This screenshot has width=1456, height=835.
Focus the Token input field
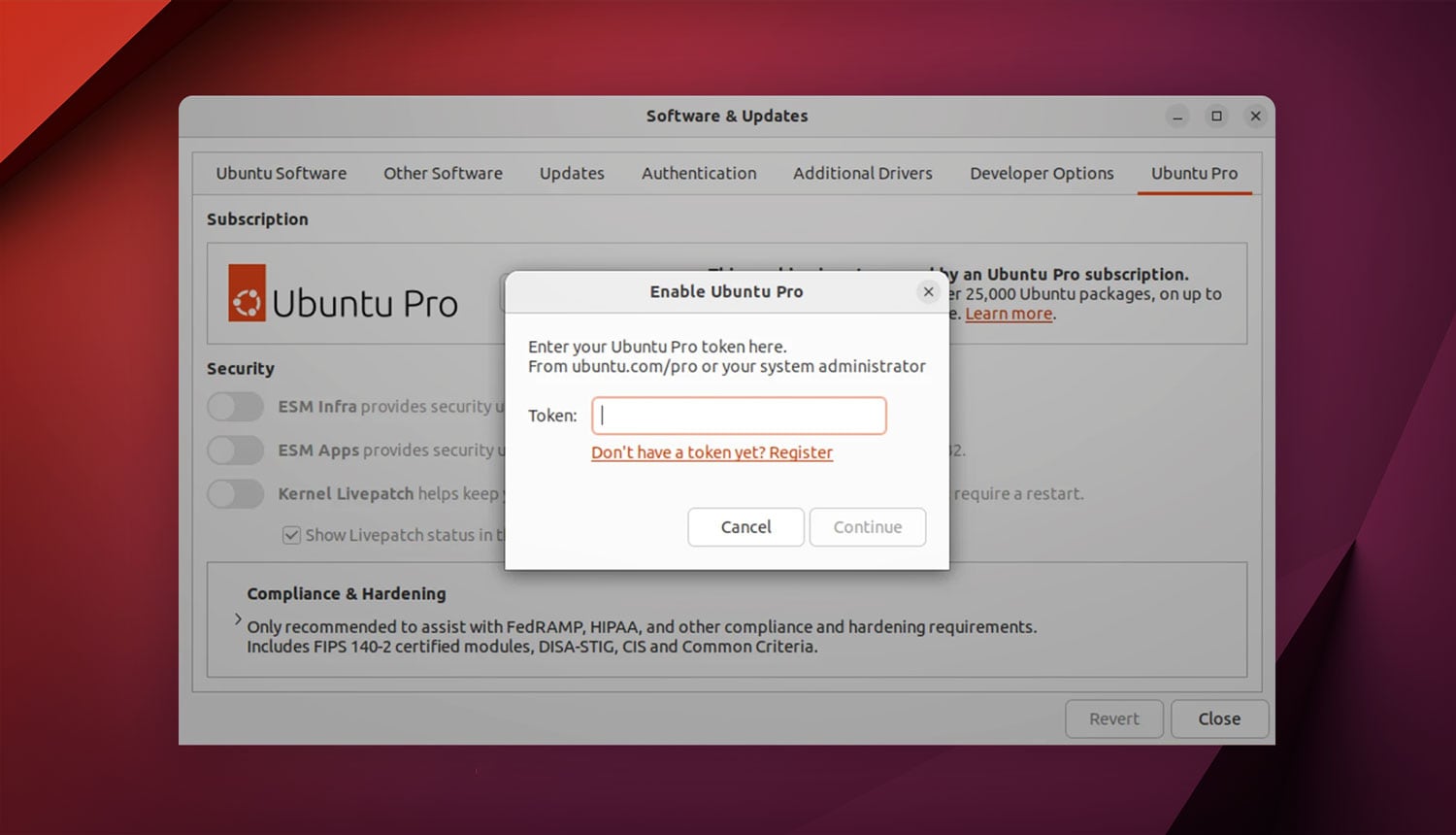coord(739,416)
